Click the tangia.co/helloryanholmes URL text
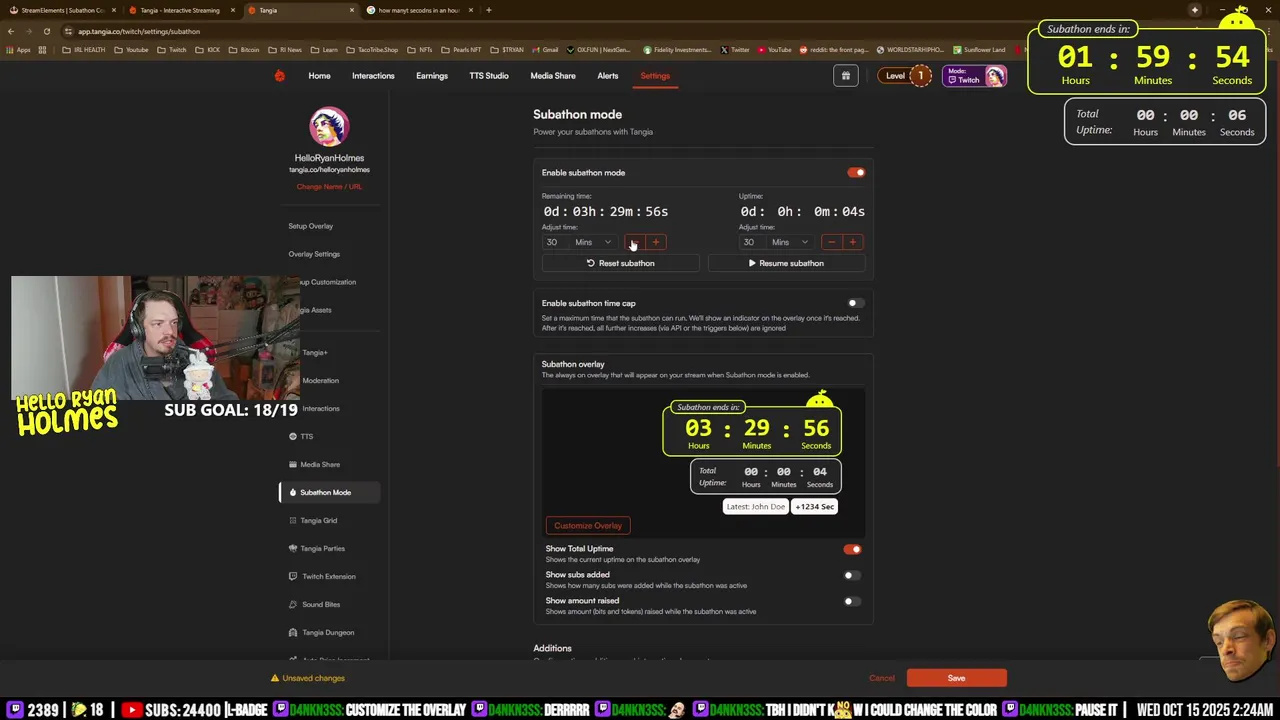The height and width of the screenshot is (720, 1280). tap(329, 170)
